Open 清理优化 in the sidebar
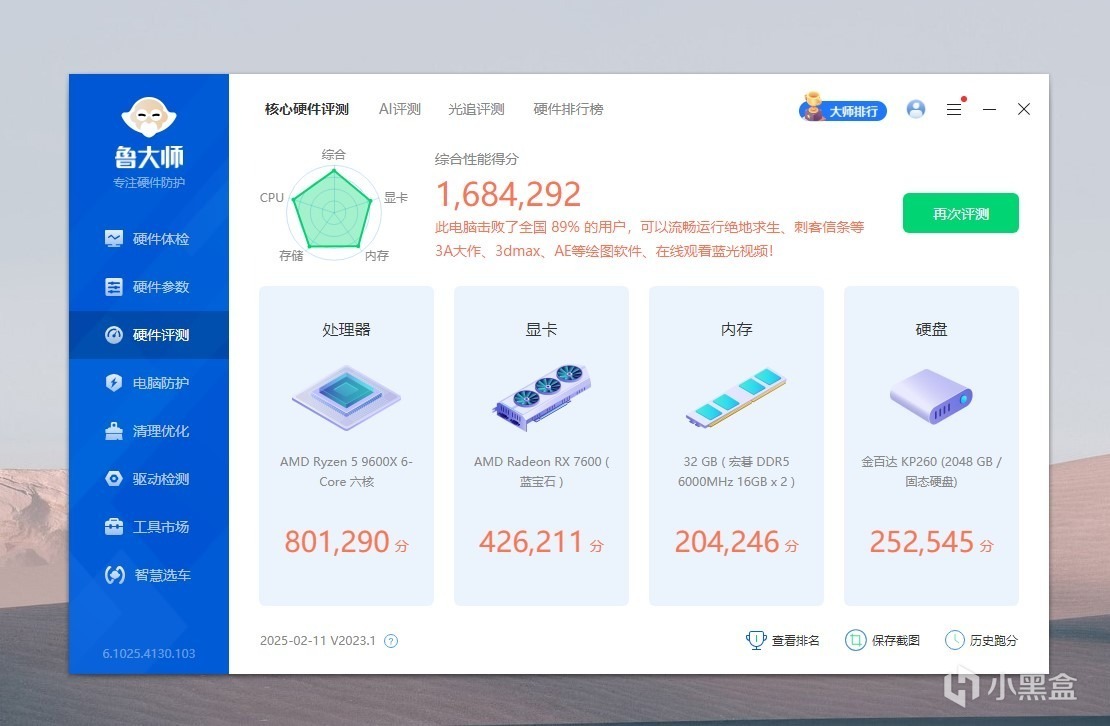Viewport: 1110px width, 726px height. (x=148, y=431)
